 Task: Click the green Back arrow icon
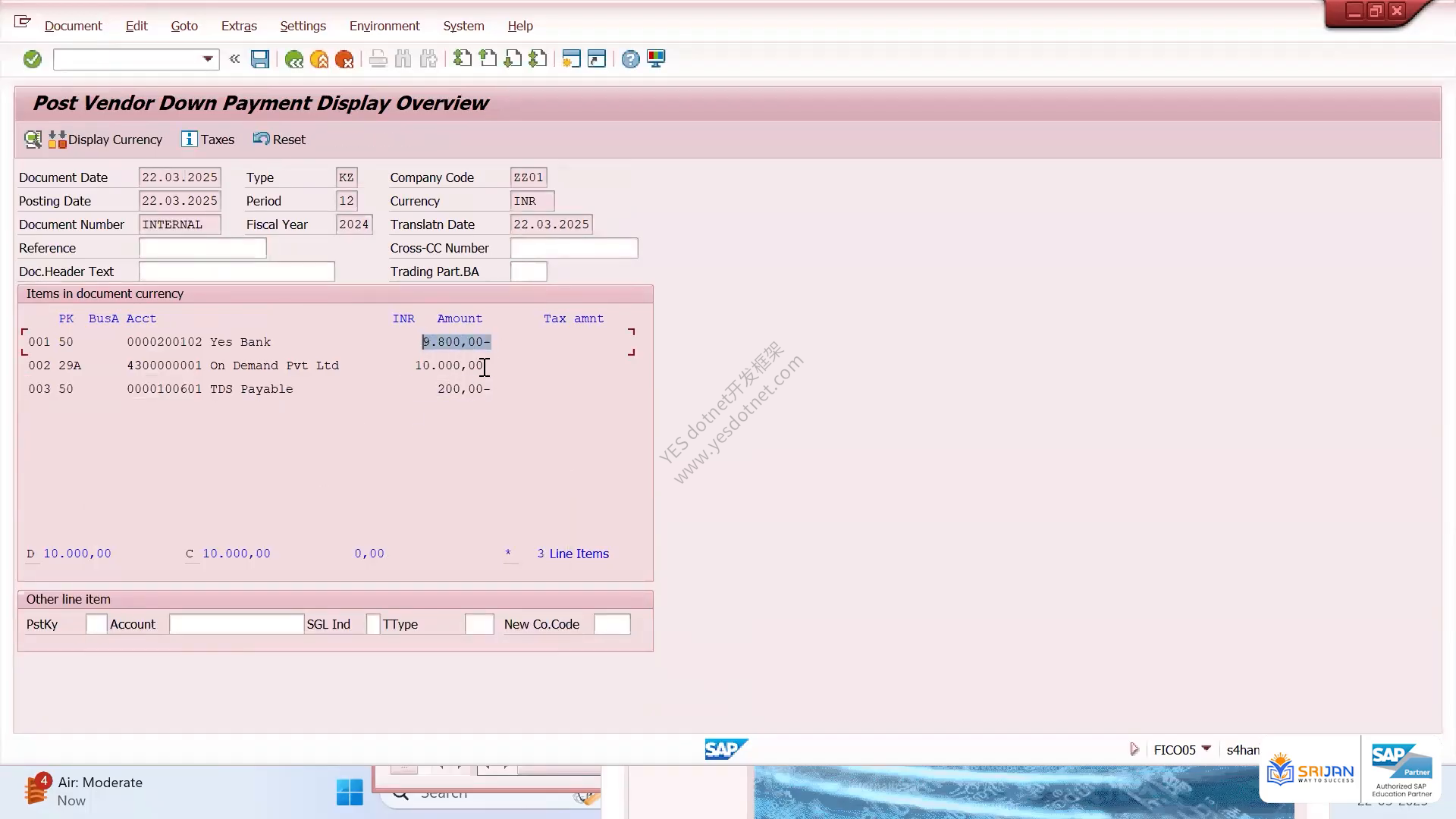293,59
